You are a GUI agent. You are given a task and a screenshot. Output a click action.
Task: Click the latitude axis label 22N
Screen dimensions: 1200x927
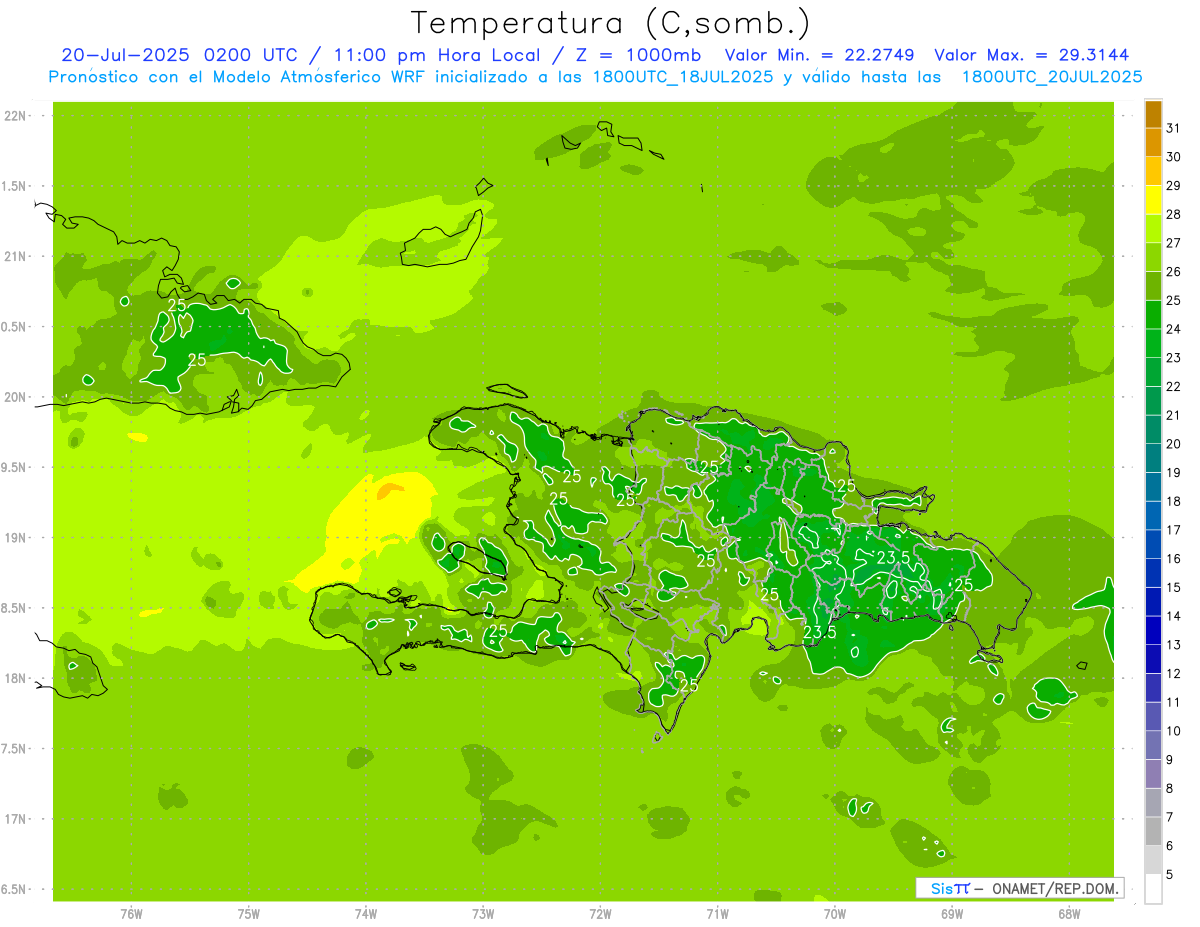(16, 116)
